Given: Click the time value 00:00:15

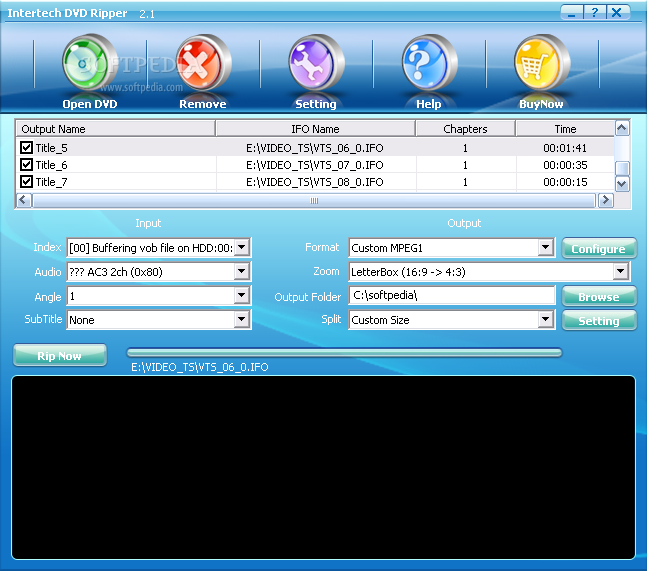Looking at the screenshot, I should click(x=565, y=182).
